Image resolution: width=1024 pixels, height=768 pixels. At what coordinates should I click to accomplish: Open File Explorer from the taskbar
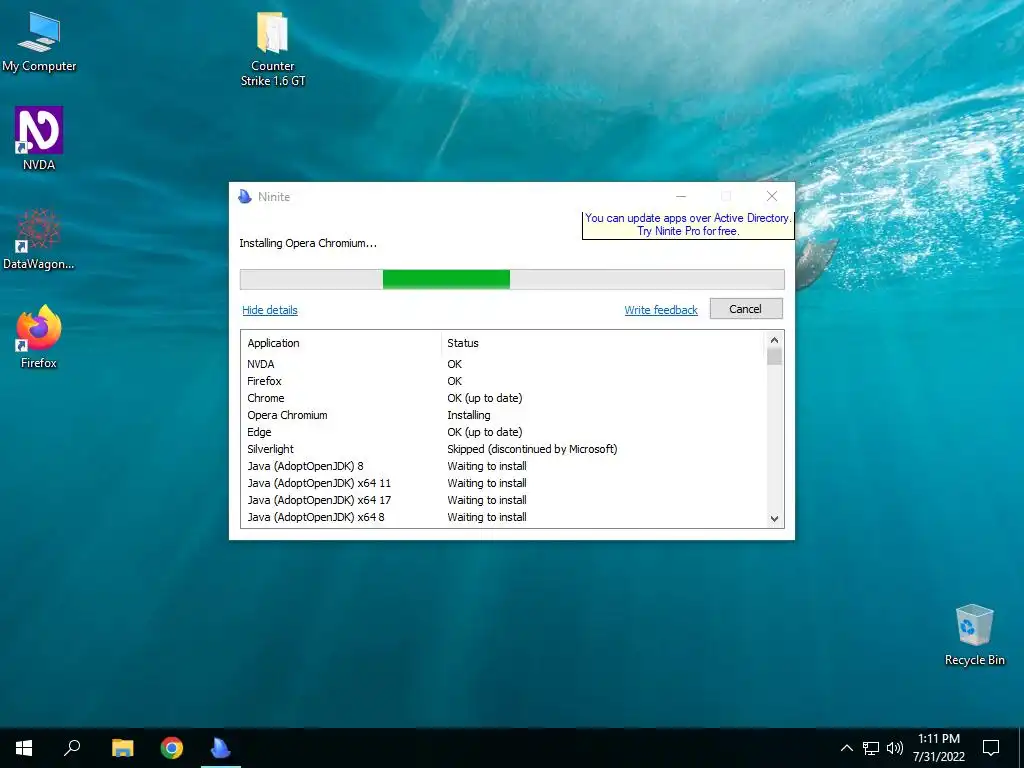point(122,748)
